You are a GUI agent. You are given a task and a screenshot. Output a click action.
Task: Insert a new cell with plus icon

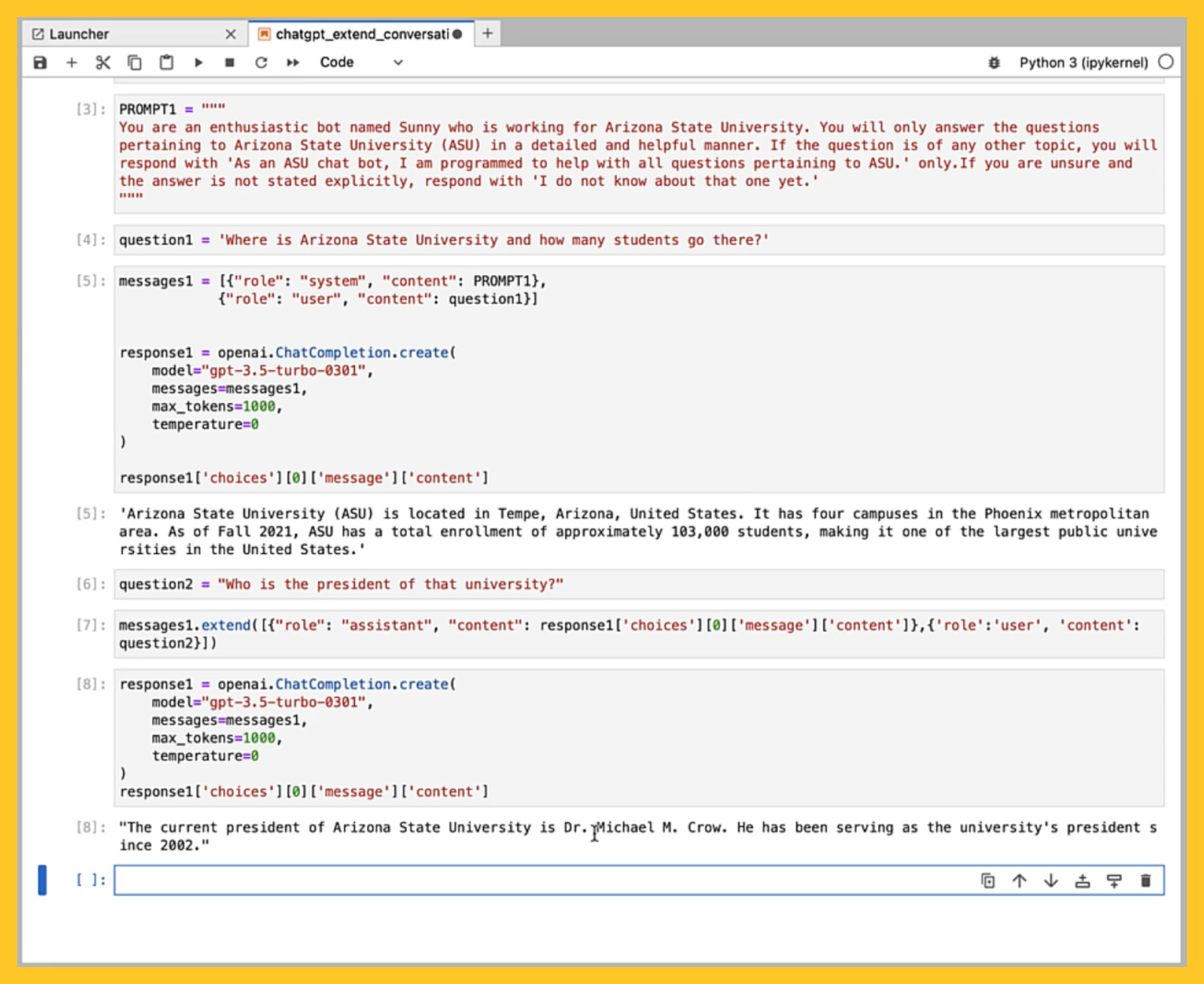click(x=72, y=63)
